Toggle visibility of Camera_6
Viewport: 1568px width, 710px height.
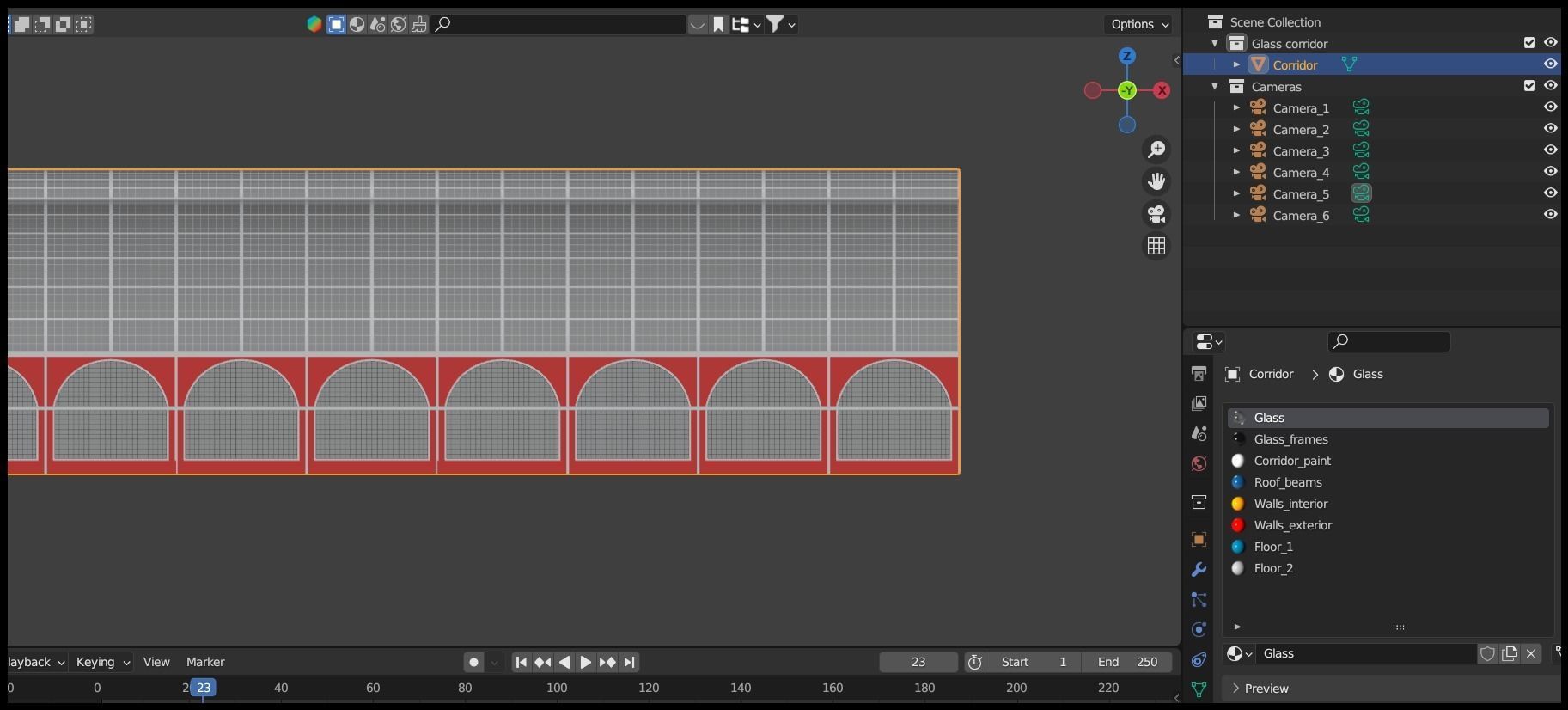pos(1551,214)
